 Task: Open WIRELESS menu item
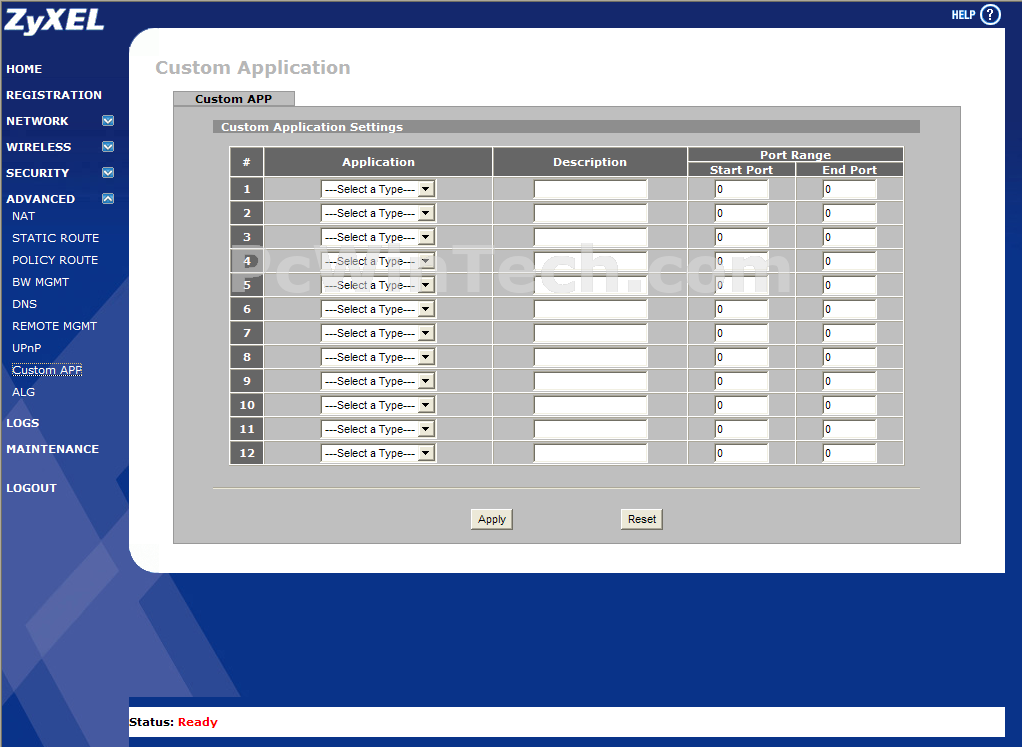click(x=38, y=147)
